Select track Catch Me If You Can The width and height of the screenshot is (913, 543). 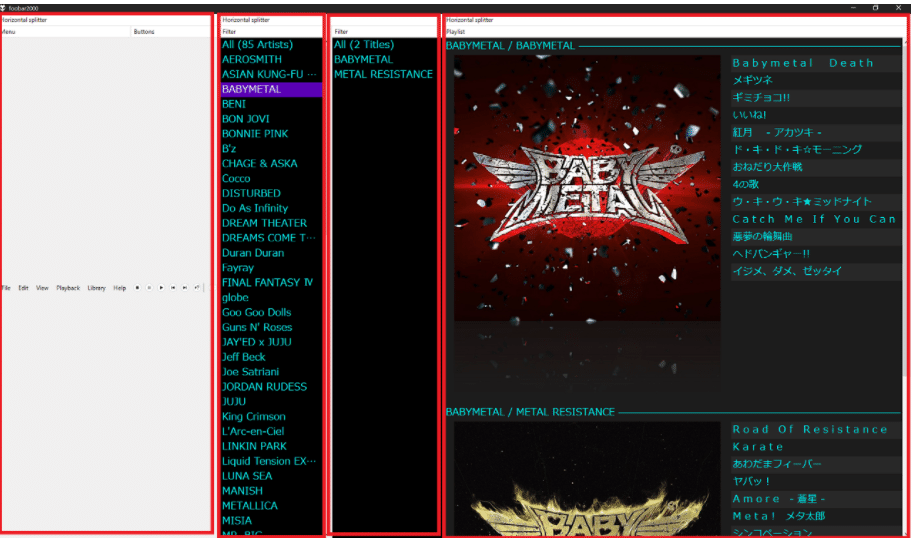coord(816,219)
